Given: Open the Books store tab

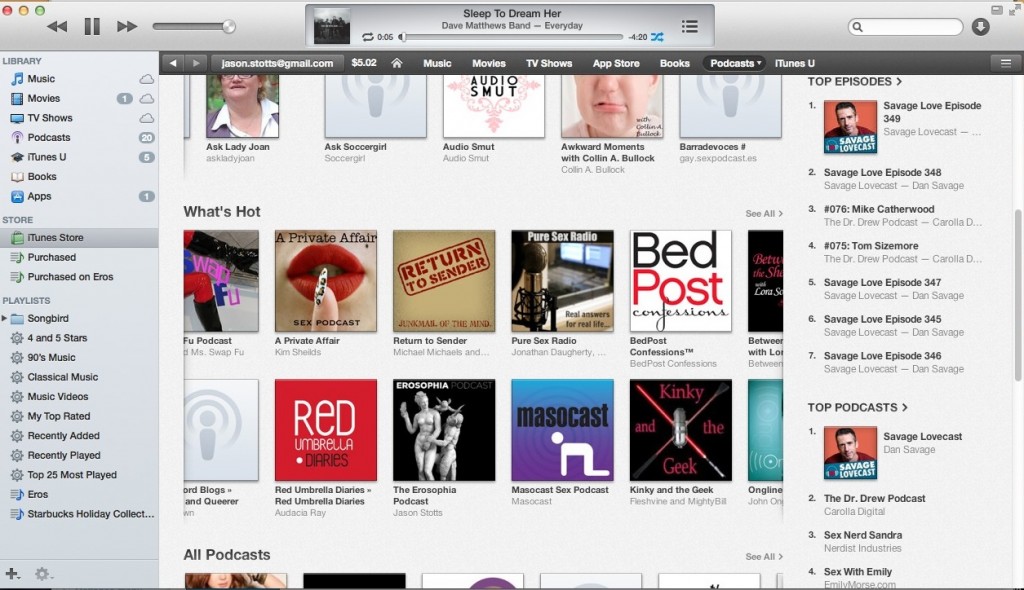Looking at the screenshot, I should 675,63.
